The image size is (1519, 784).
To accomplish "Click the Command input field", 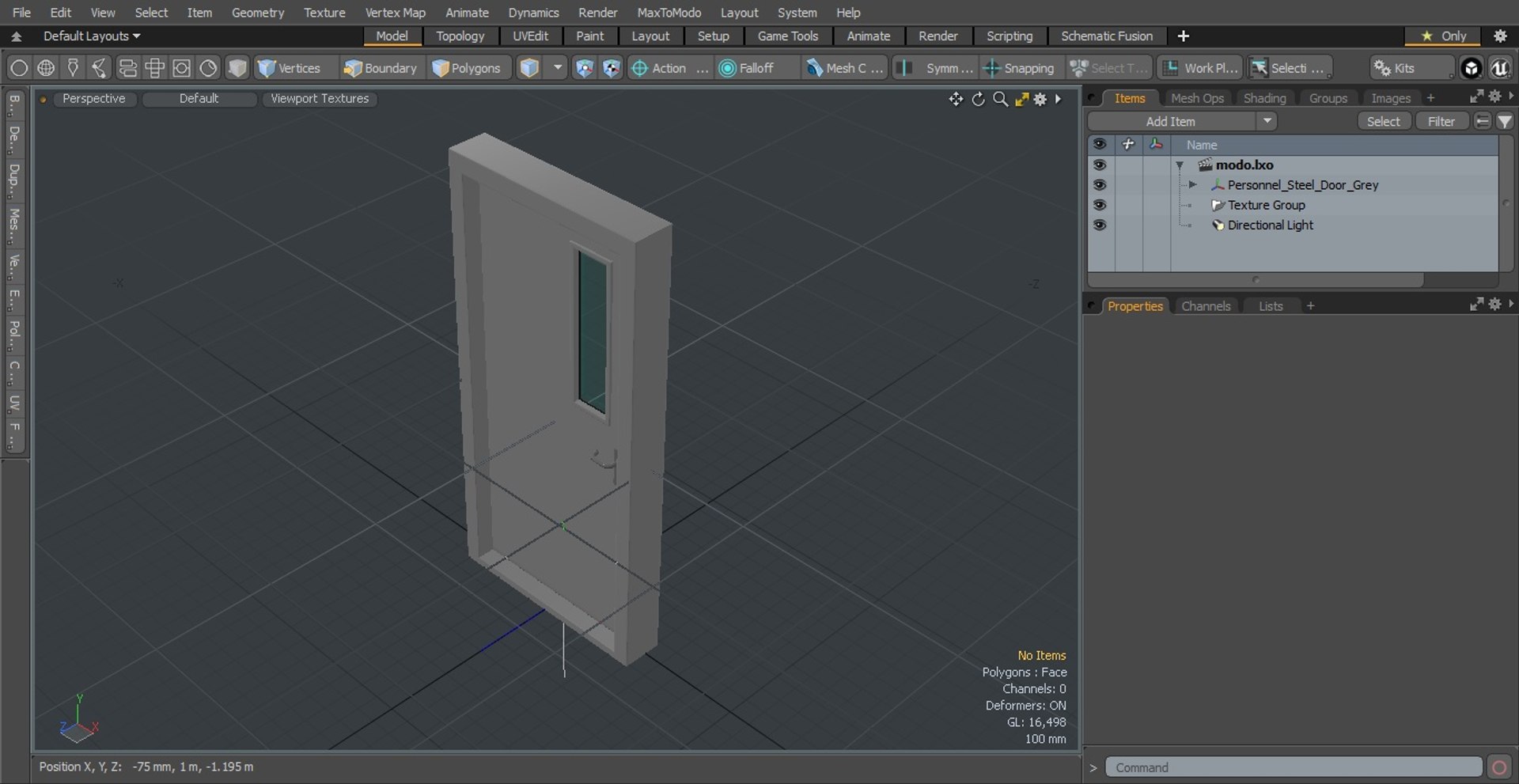I will [x=1294, y=767].
